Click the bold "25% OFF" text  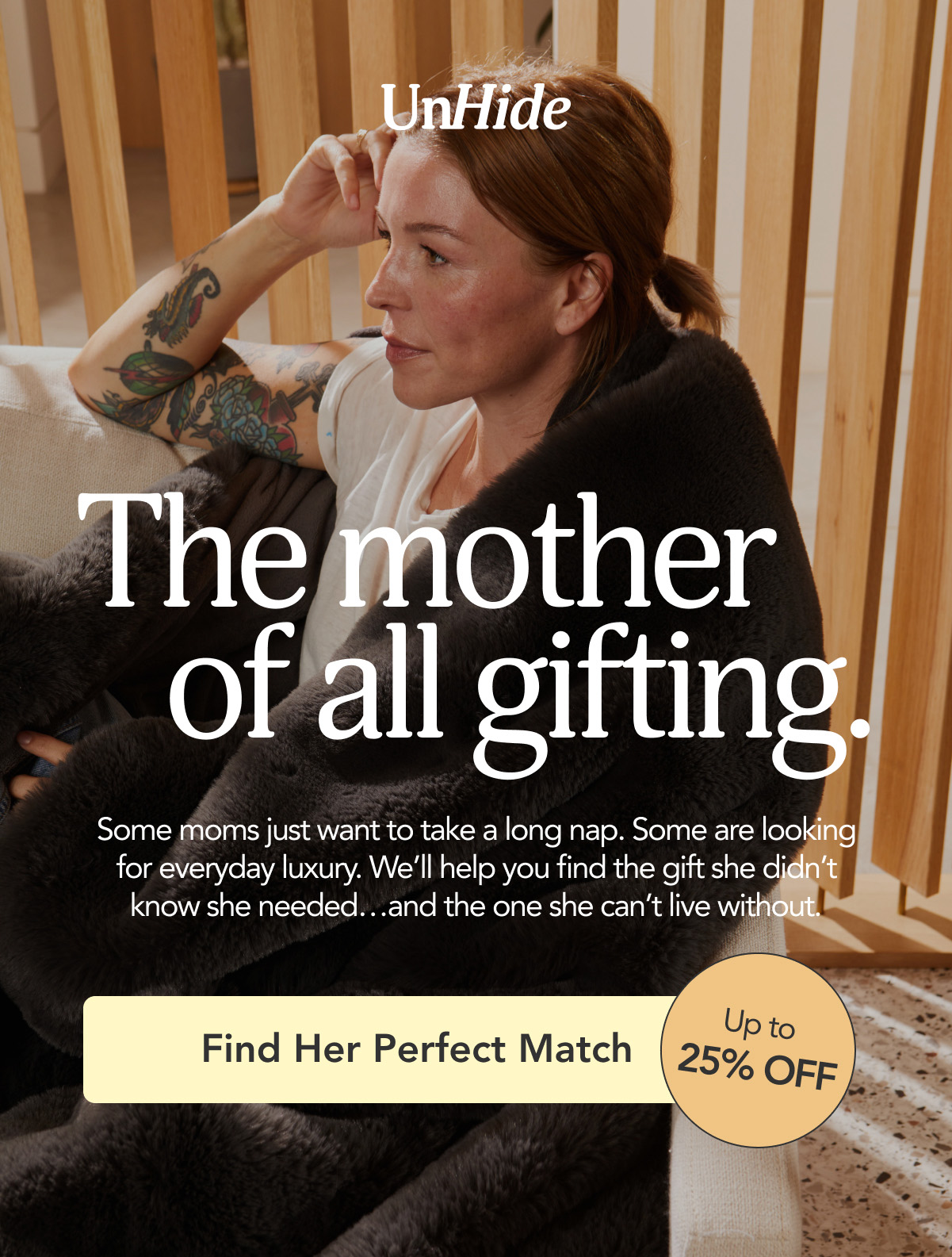[x=758, y=1067]
